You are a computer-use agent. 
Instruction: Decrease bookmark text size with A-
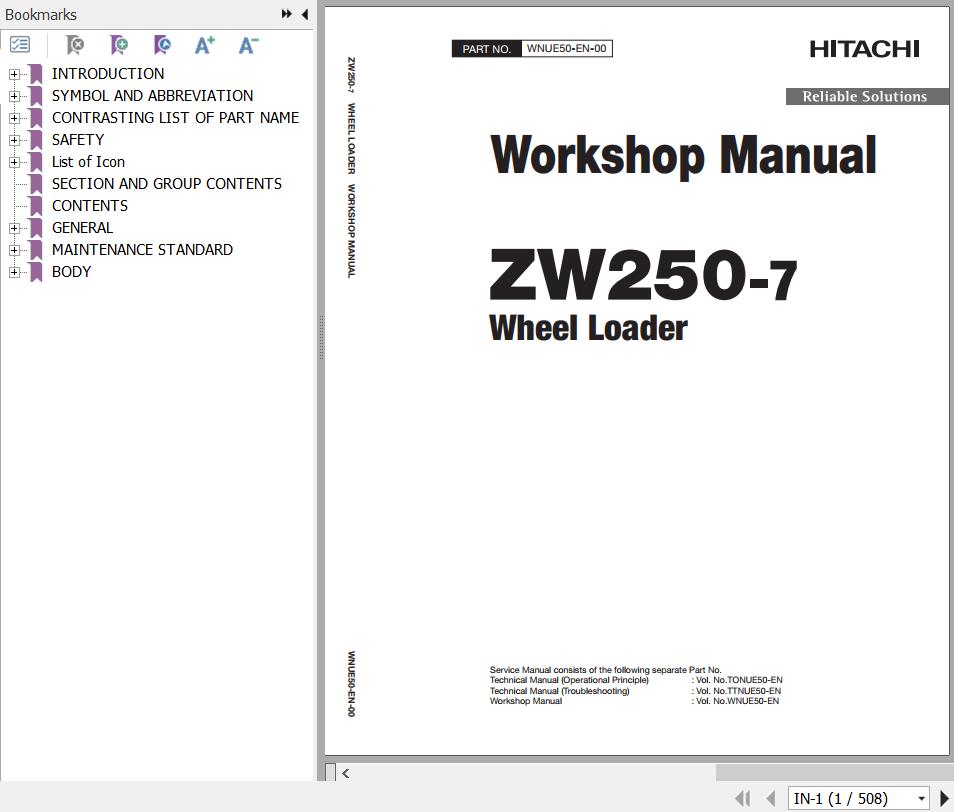pyautogui.click(x=248, y=45)
